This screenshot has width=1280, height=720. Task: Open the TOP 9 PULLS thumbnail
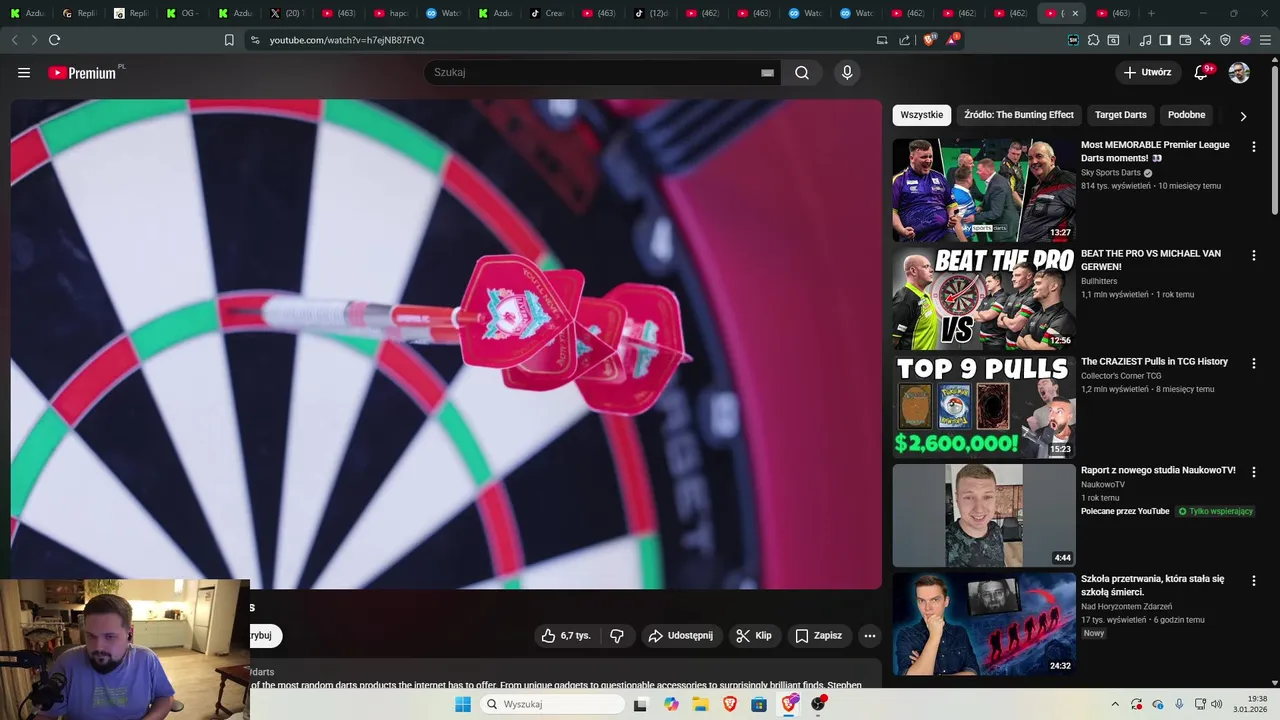click(x=984, y=407)
